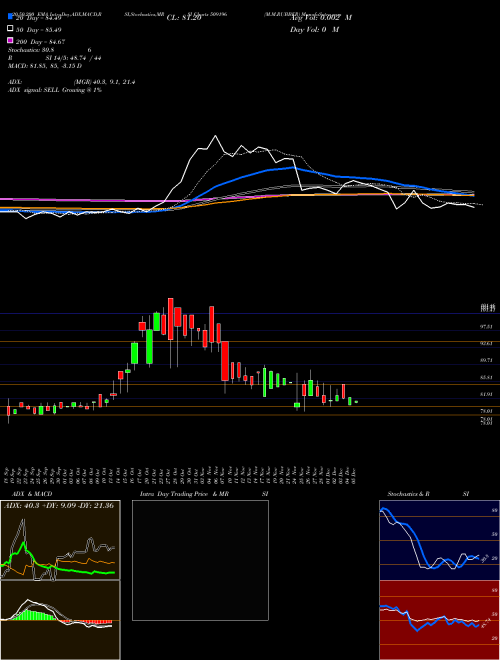Click the 'Avg Vol: 0.002 M' text
500x660 pixels.
tap(321, 18)
